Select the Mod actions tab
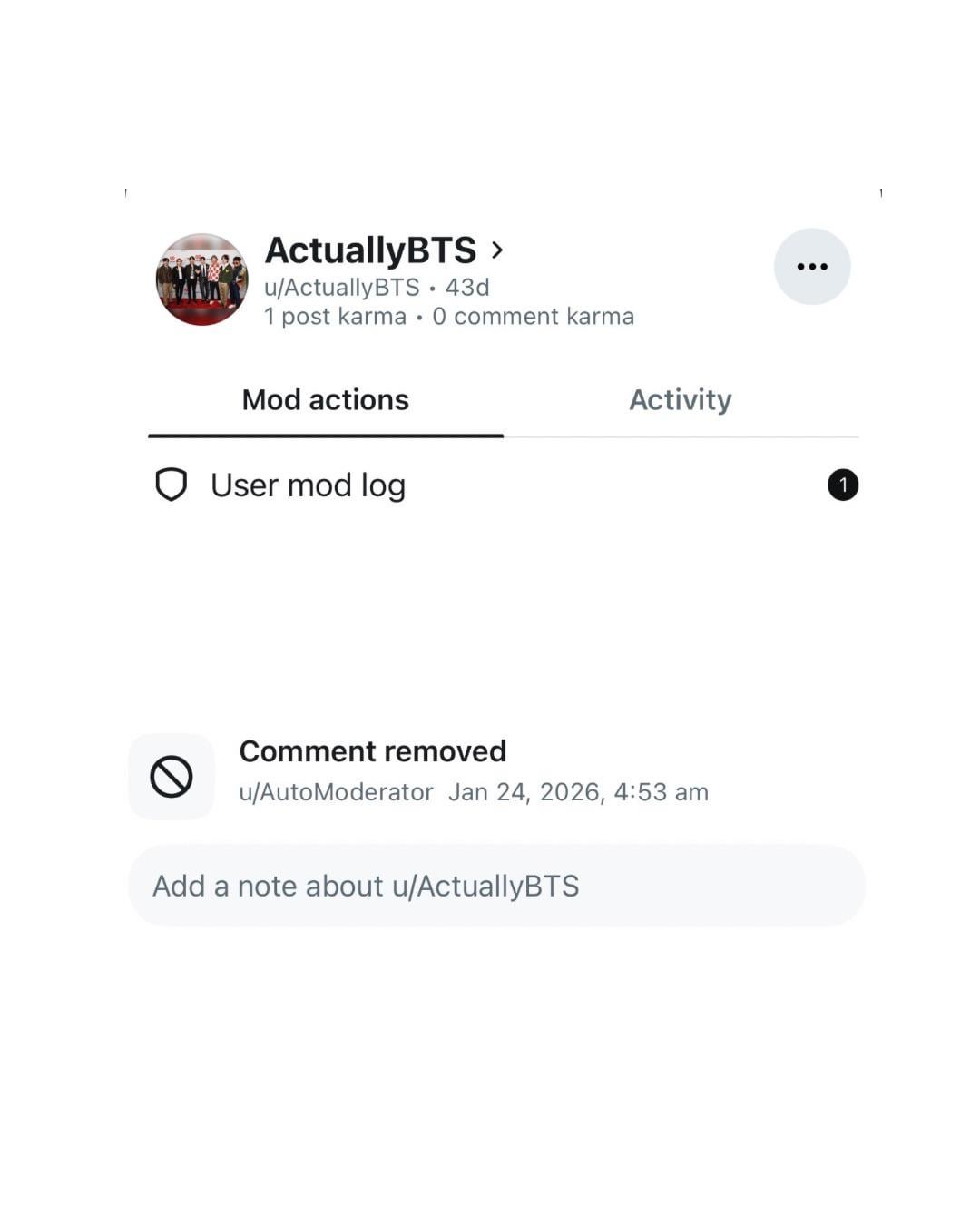This screenshot has height=1225, width=980. [x=325, y=399]
